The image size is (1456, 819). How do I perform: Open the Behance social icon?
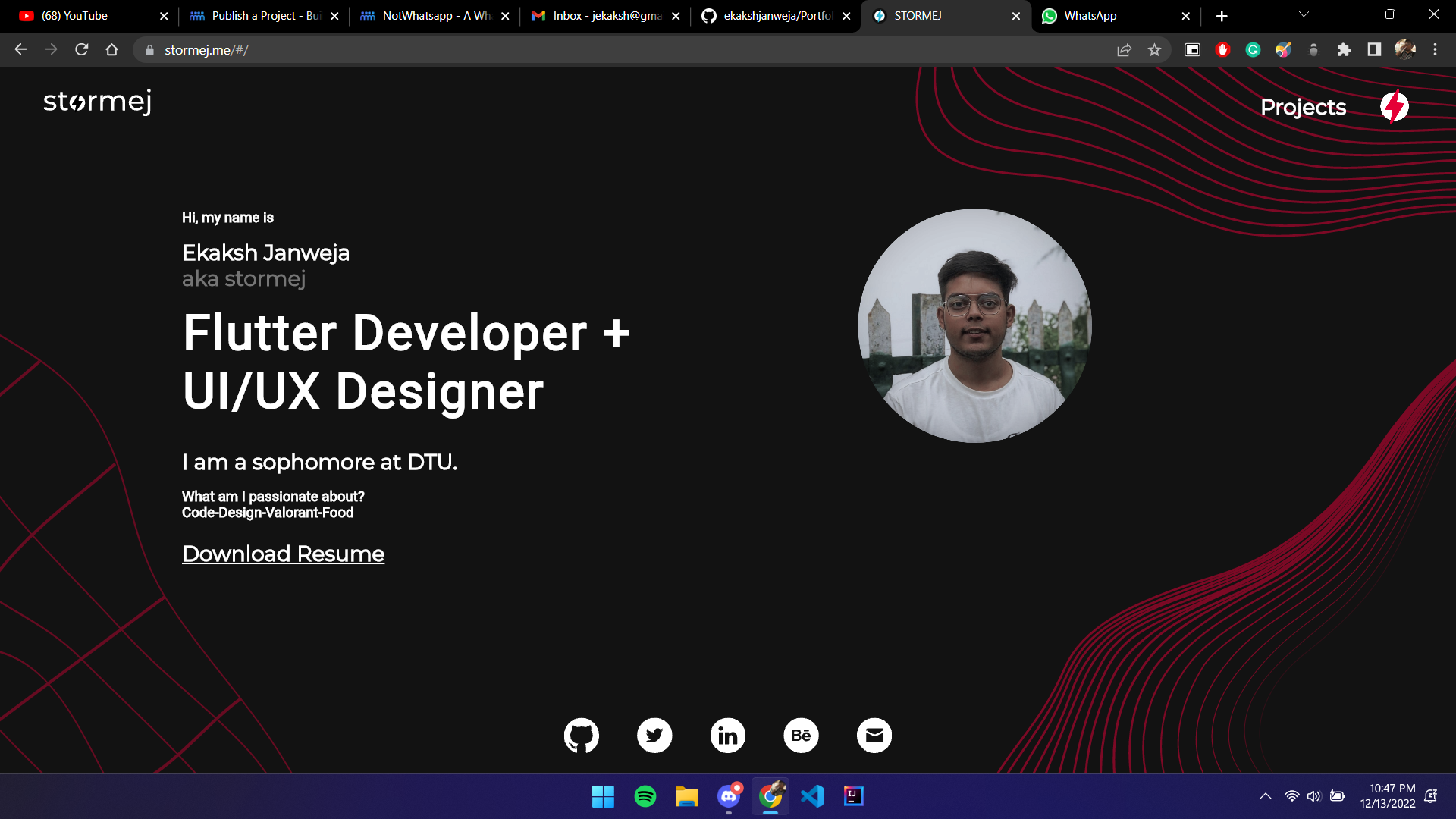point(801,736)
